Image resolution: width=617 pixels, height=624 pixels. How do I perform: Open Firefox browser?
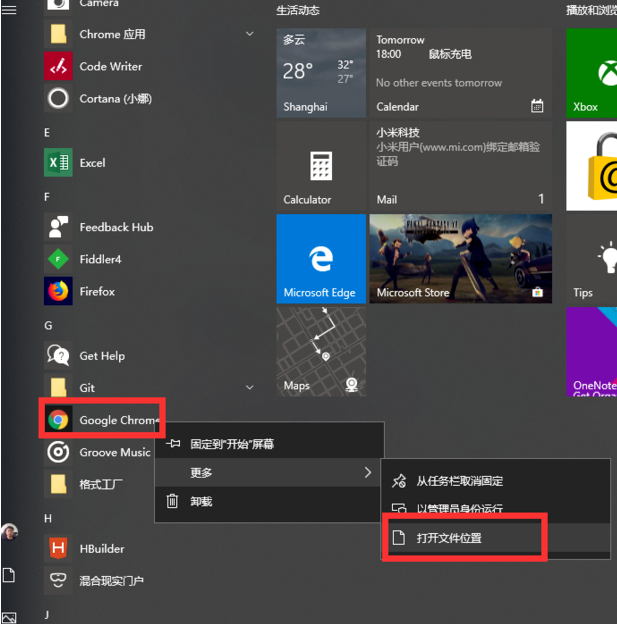[x=149, y=291]
